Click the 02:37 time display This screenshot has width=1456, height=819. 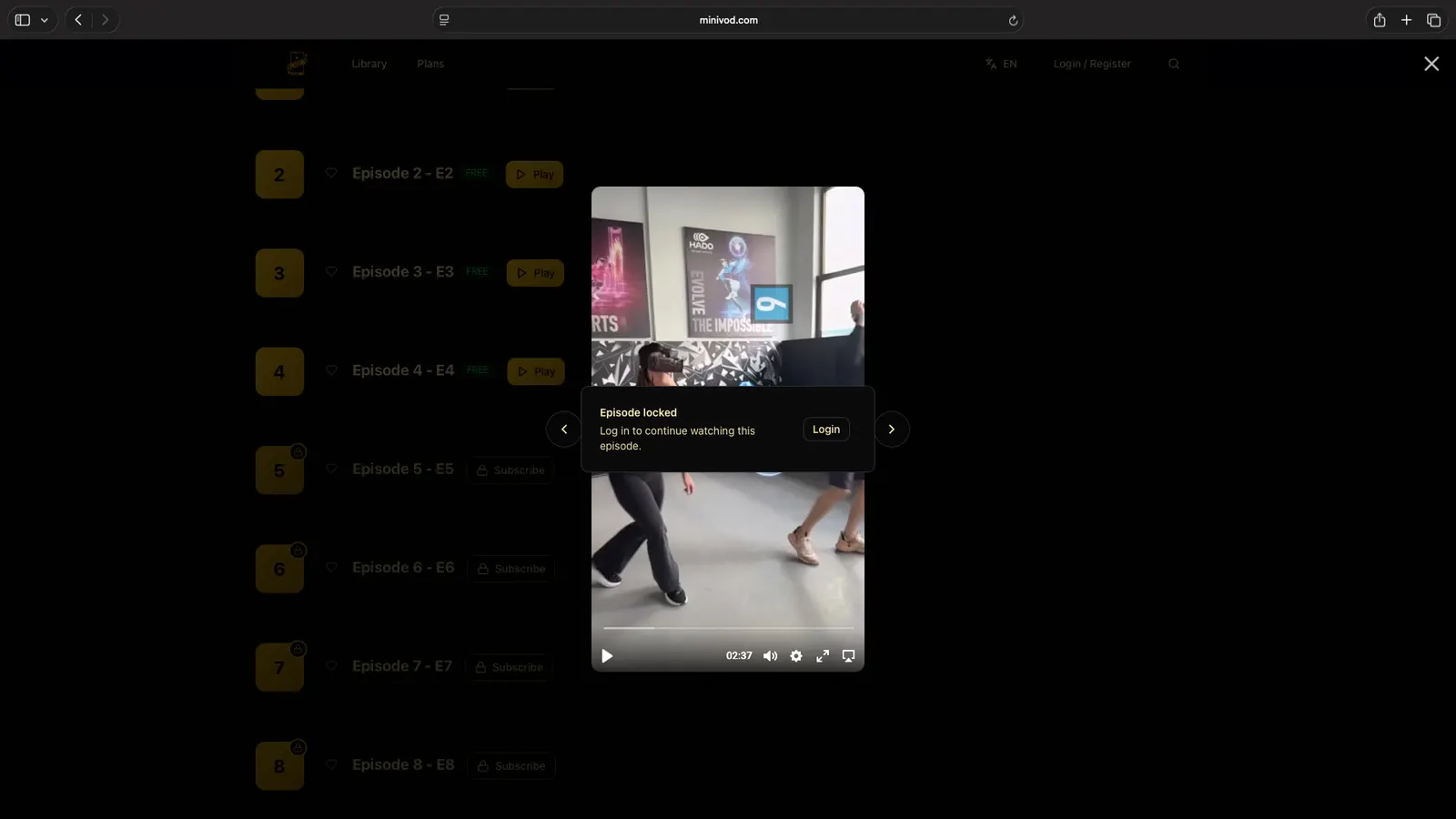(739, 656)
